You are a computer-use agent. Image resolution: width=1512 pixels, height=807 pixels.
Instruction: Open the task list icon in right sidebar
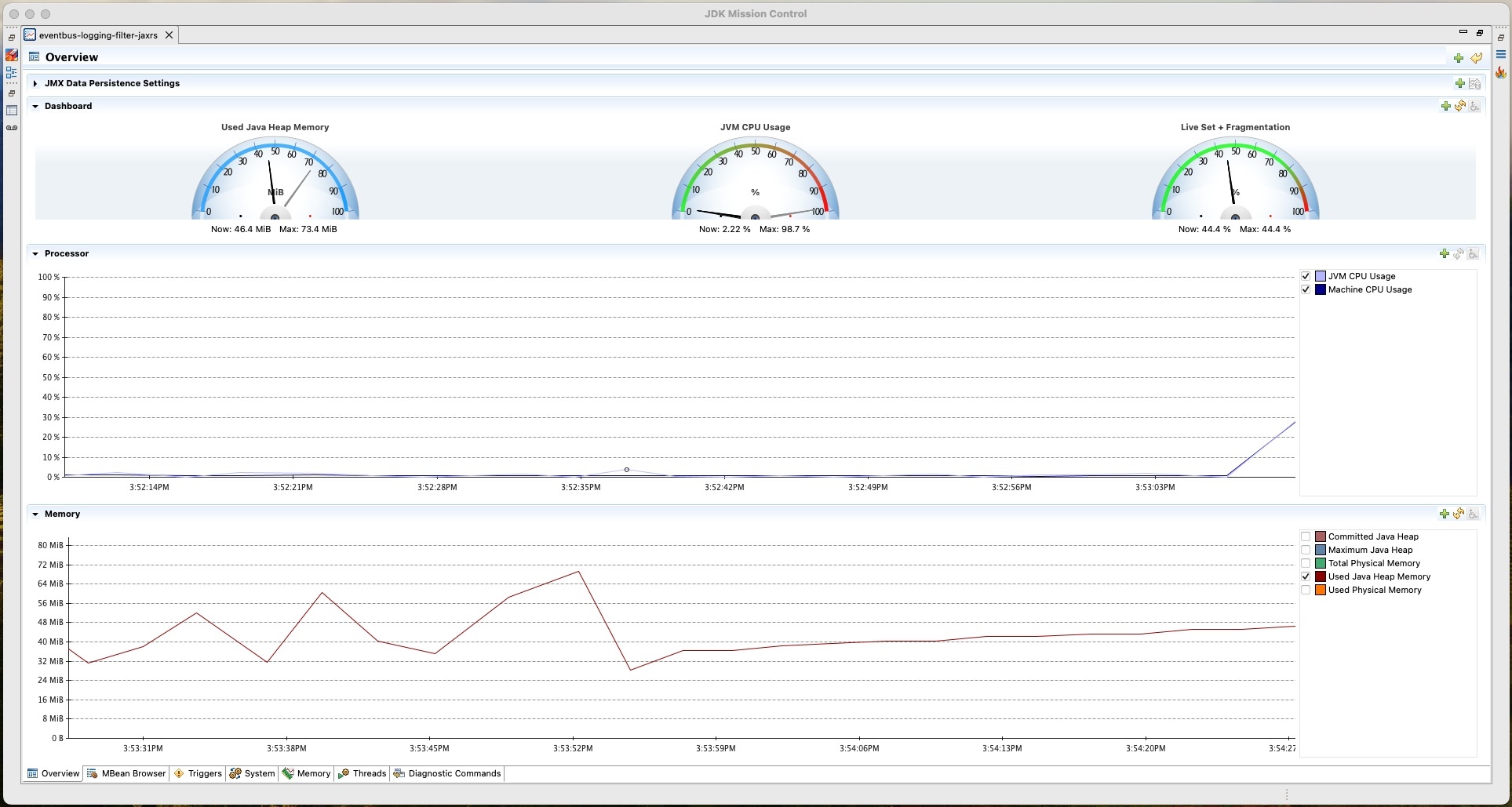click(x=1500, y=55)
